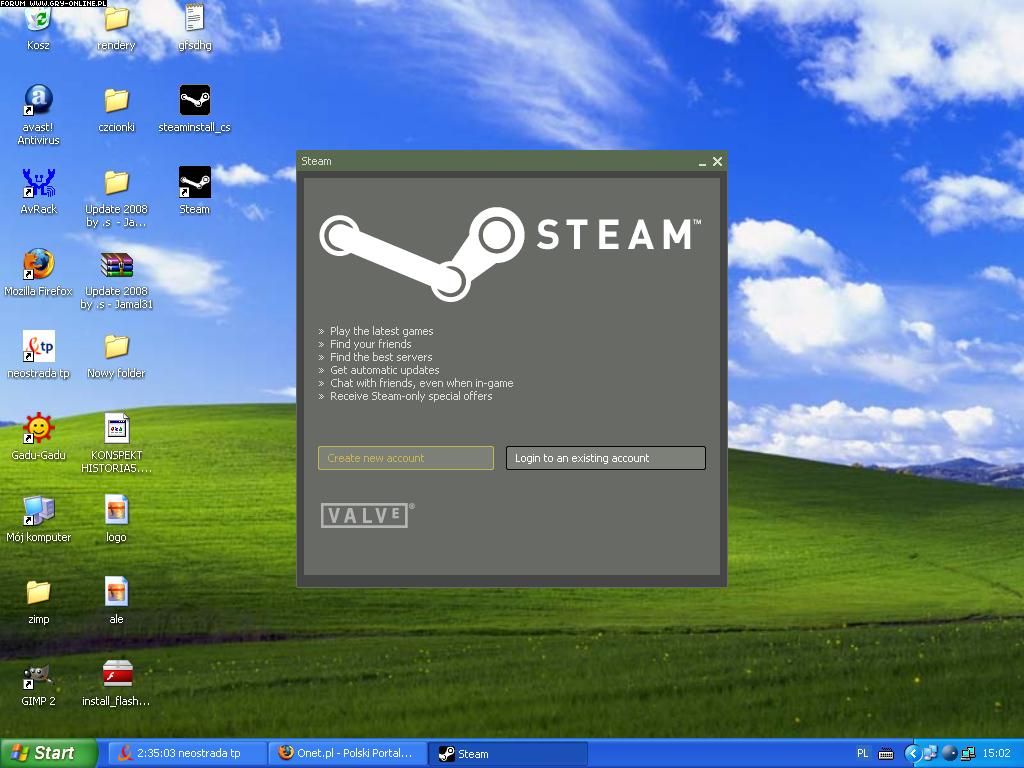Click the 'Find your friends' line

coord(370,344)
